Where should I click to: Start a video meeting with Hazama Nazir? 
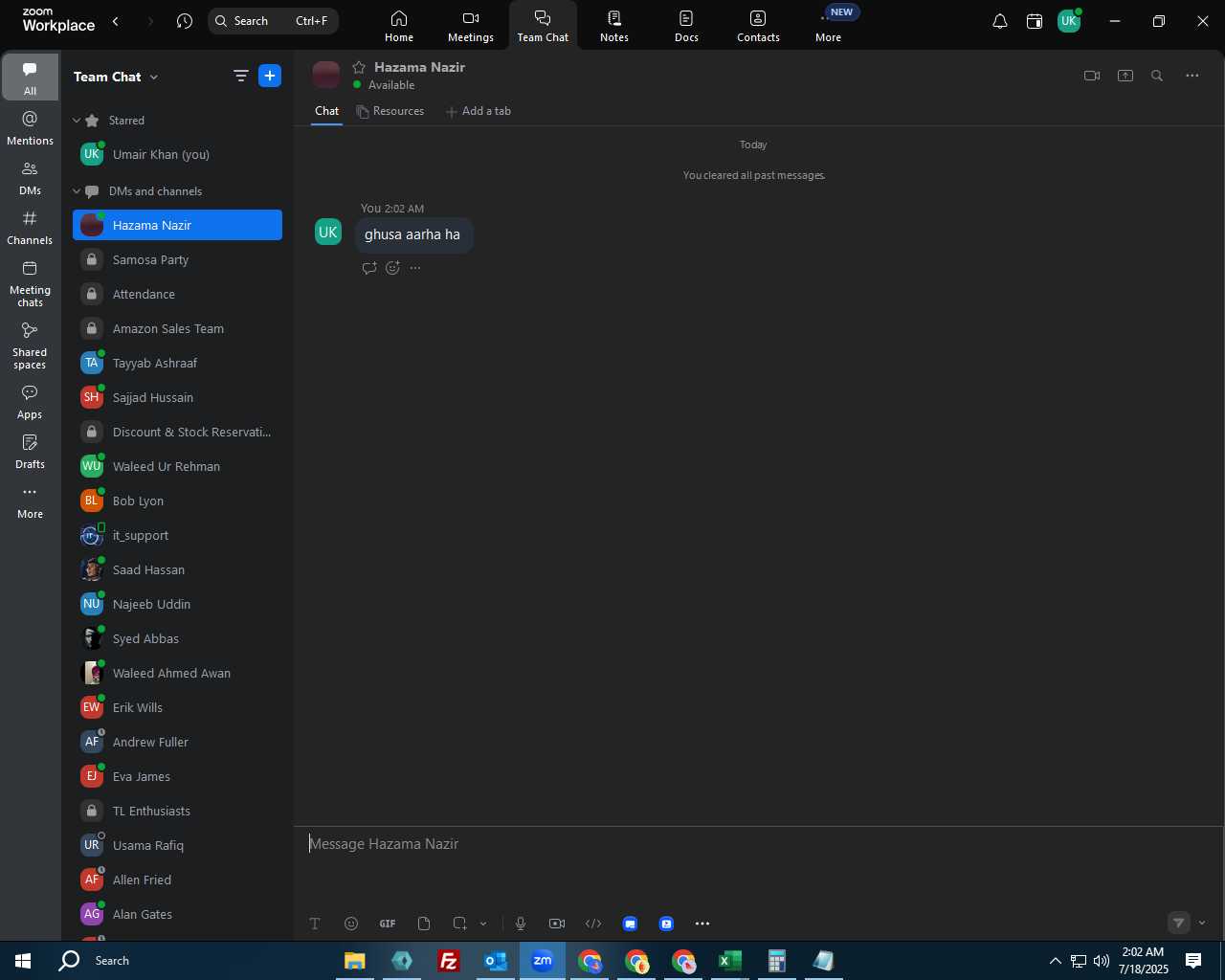(1092, 76)
